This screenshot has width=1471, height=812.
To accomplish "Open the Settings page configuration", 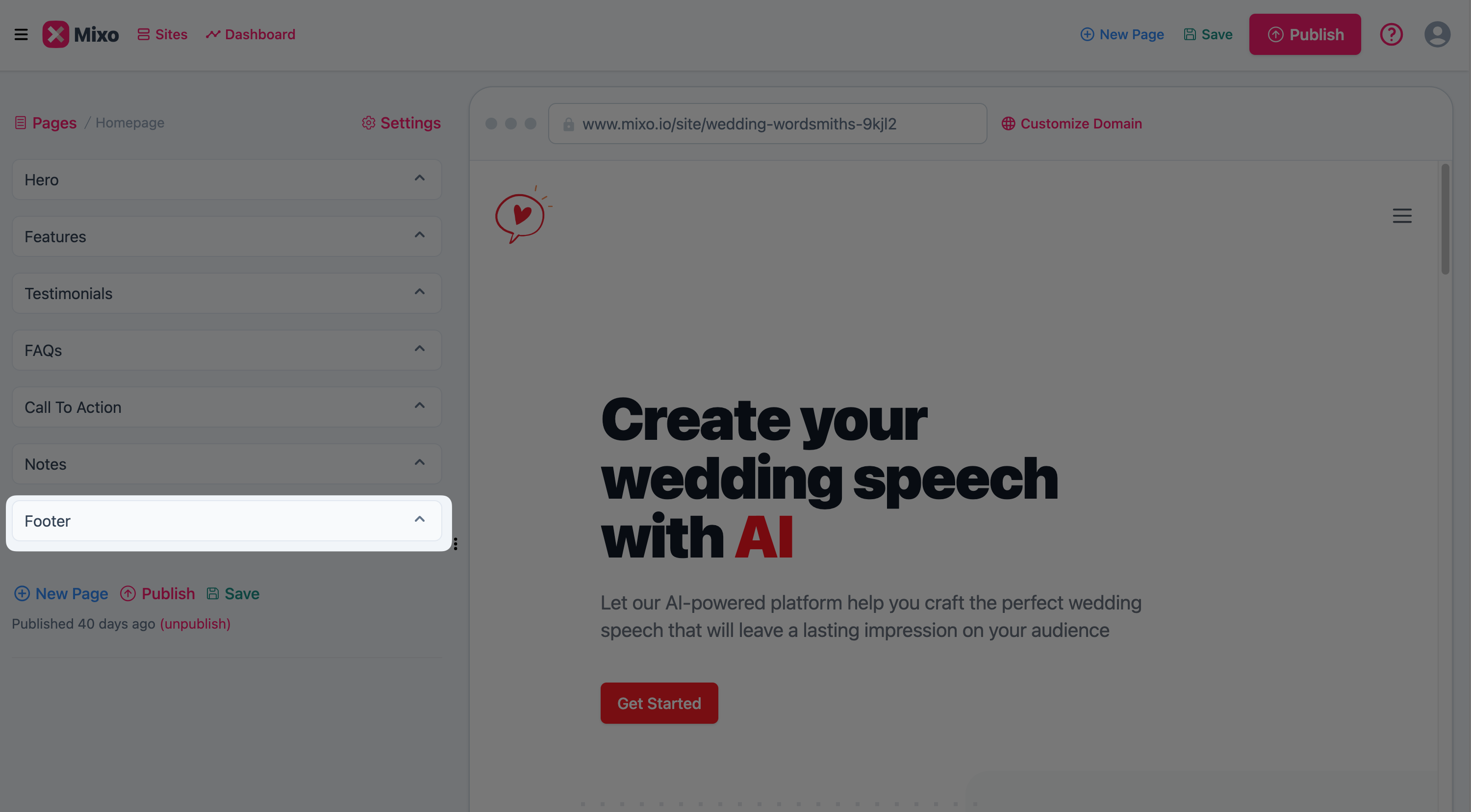I will (401, 123).
